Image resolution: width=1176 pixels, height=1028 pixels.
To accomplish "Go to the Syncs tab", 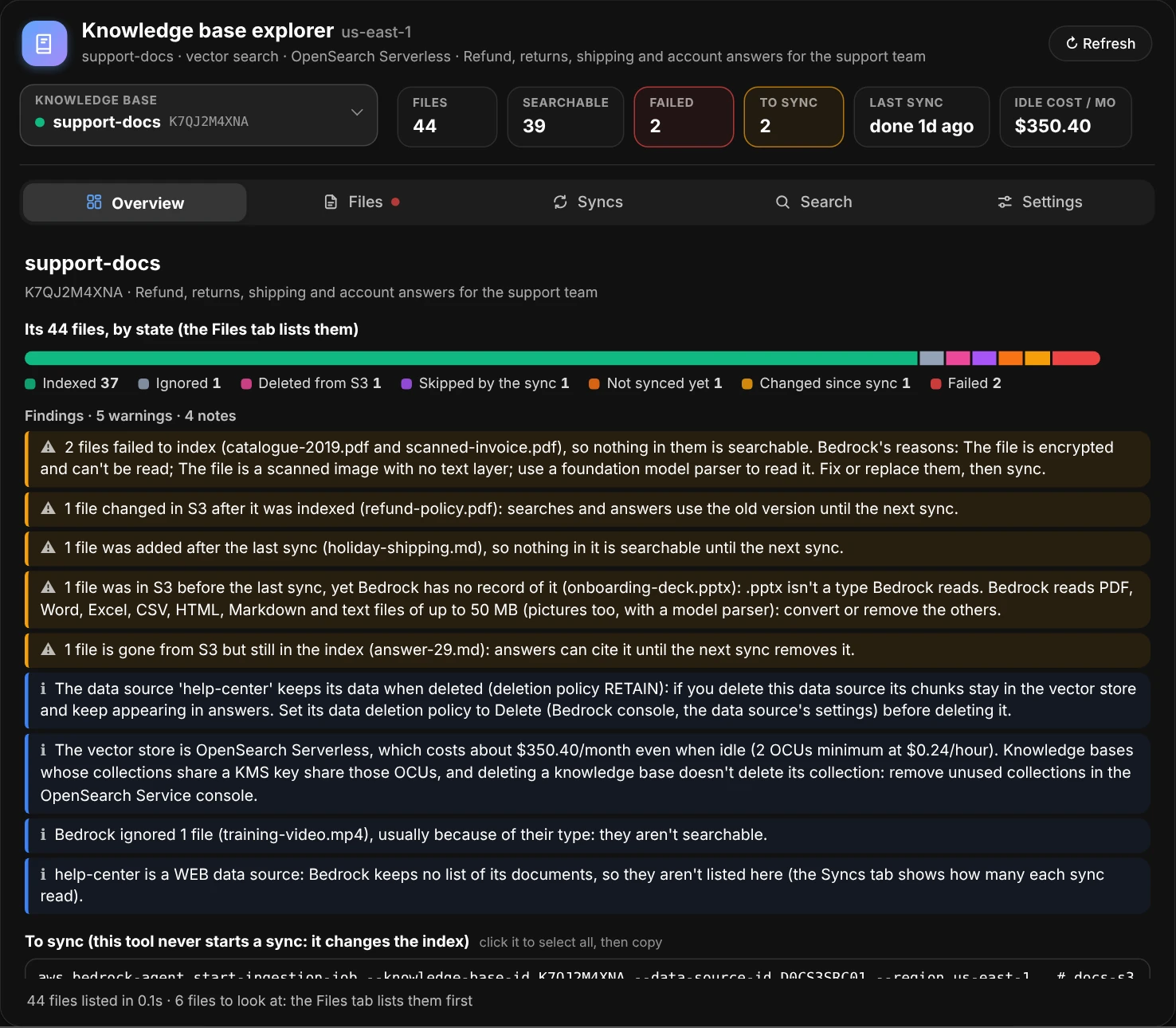I will 588,202.
